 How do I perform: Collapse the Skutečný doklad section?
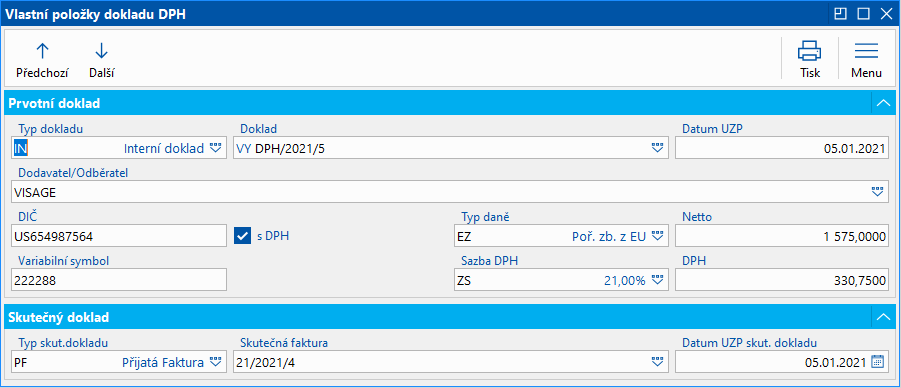(x=882, y=317)
